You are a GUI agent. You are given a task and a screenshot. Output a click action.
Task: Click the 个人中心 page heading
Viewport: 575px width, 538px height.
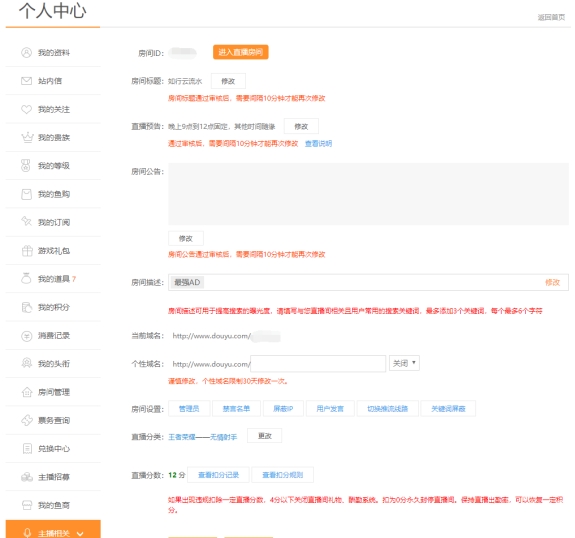(53, 11)
